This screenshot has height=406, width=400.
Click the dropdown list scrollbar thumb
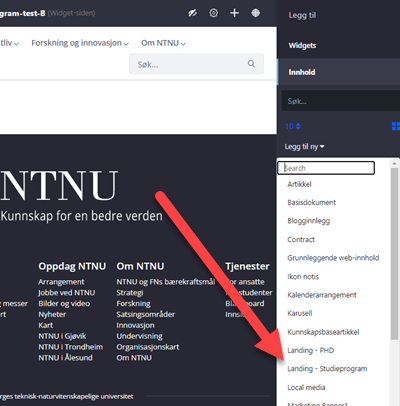(394, 254)
